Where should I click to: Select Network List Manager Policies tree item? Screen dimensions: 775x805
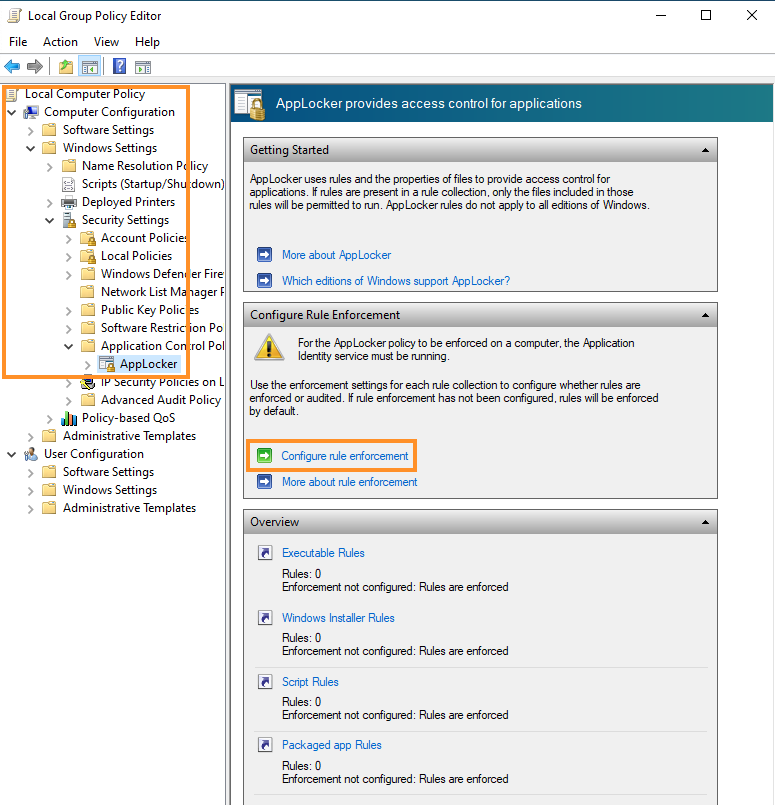162,292
